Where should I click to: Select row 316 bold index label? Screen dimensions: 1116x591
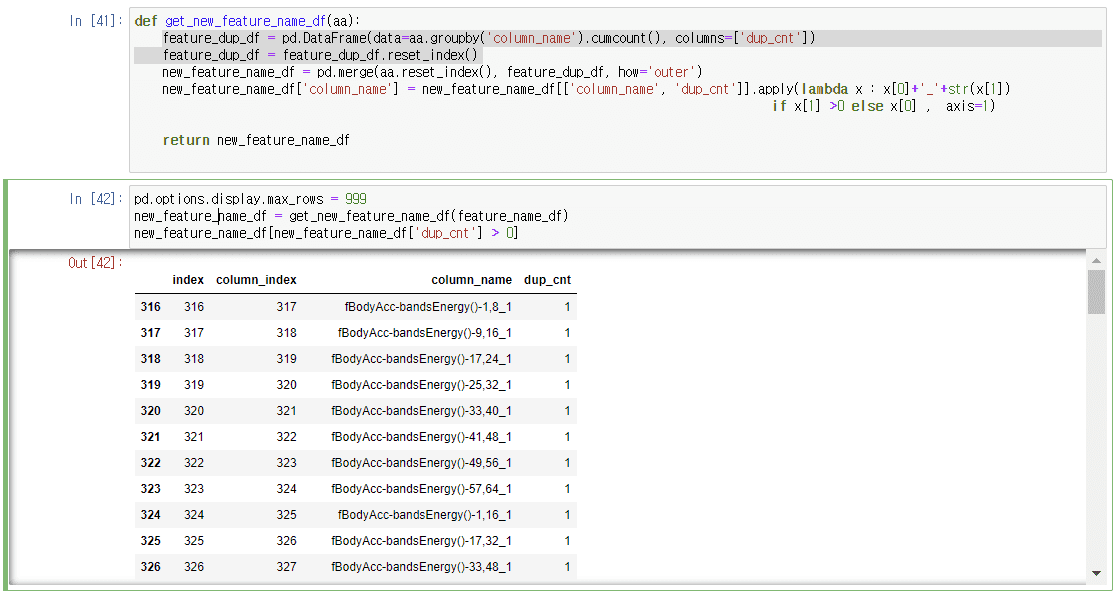(x=150, y=307)
